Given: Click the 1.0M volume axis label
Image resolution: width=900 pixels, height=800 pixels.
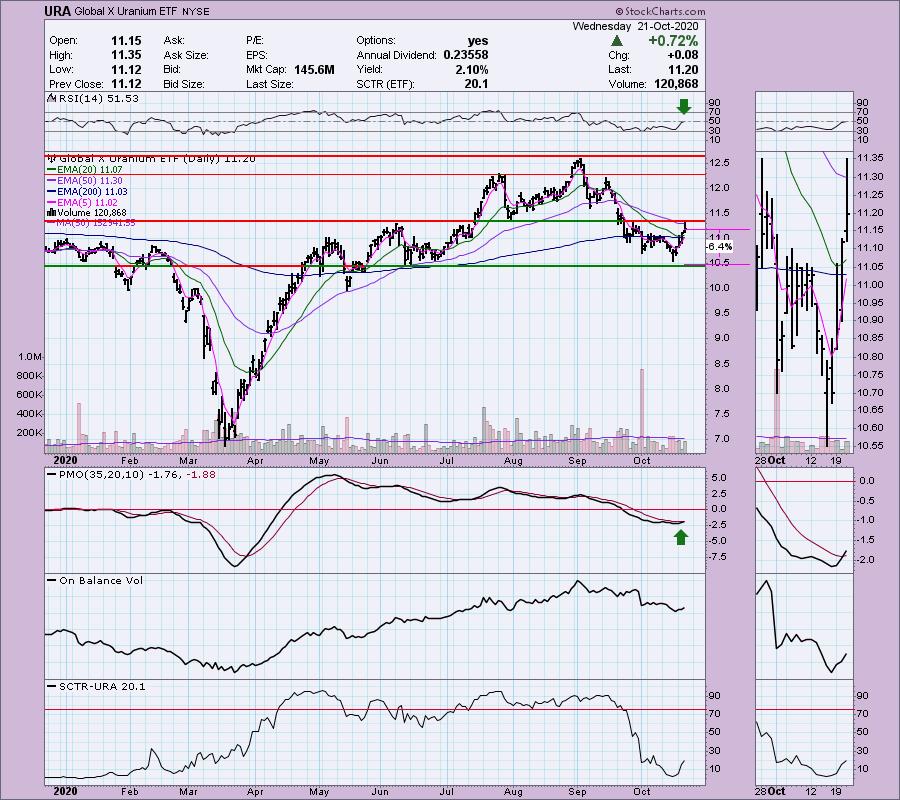Looking at the screenshot, I should point(30,356).
